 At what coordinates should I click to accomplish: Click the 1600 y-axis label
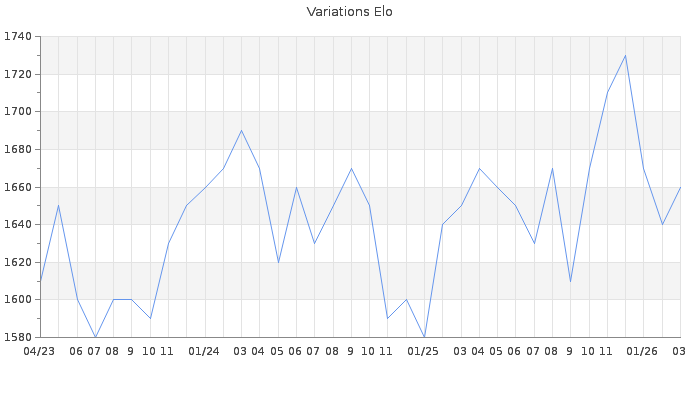click(18, 300)
